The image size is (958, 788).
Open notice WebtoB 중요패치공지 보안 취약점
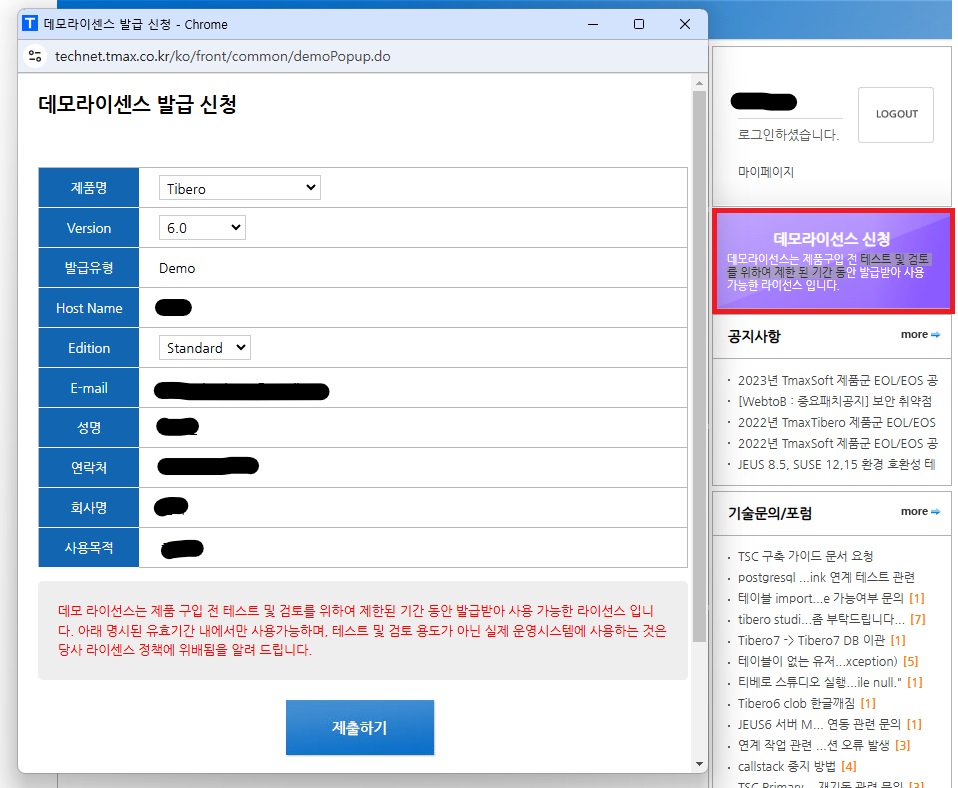(835, 401)
